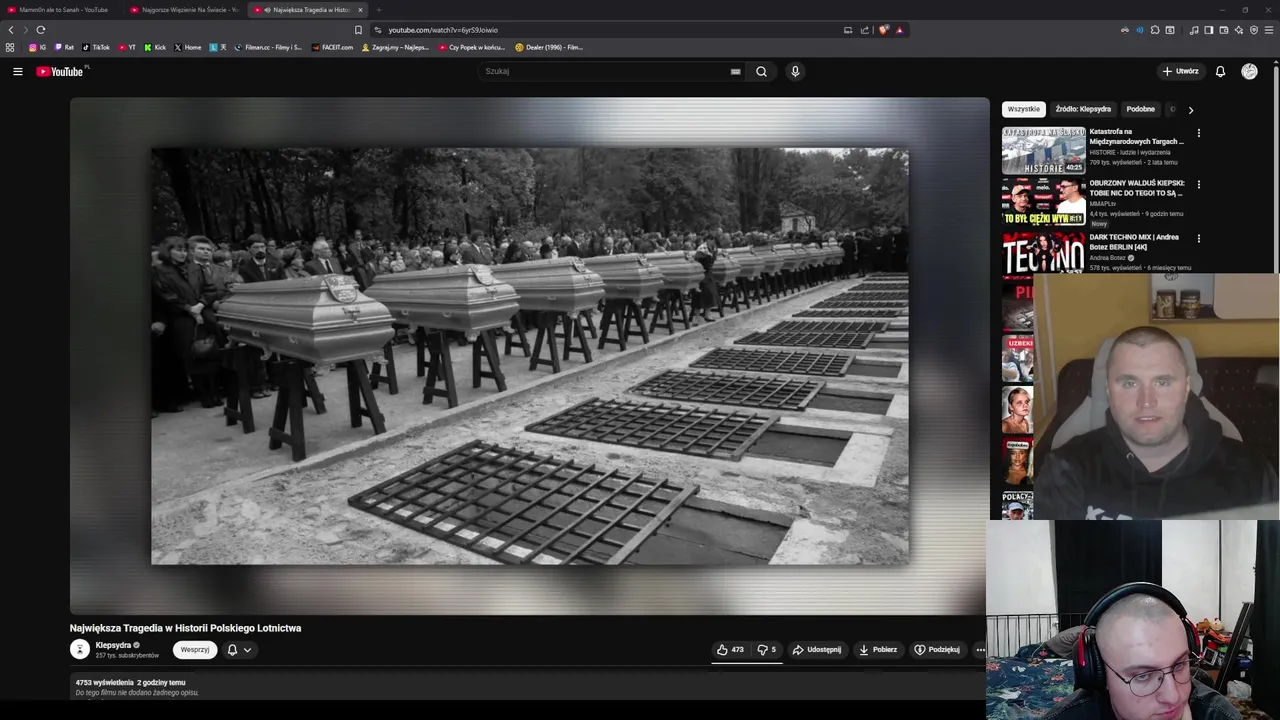The height and width of the screenshot is (720, 1280).
Task: Open the account avatar menu
Action: tap(1249, 71)
